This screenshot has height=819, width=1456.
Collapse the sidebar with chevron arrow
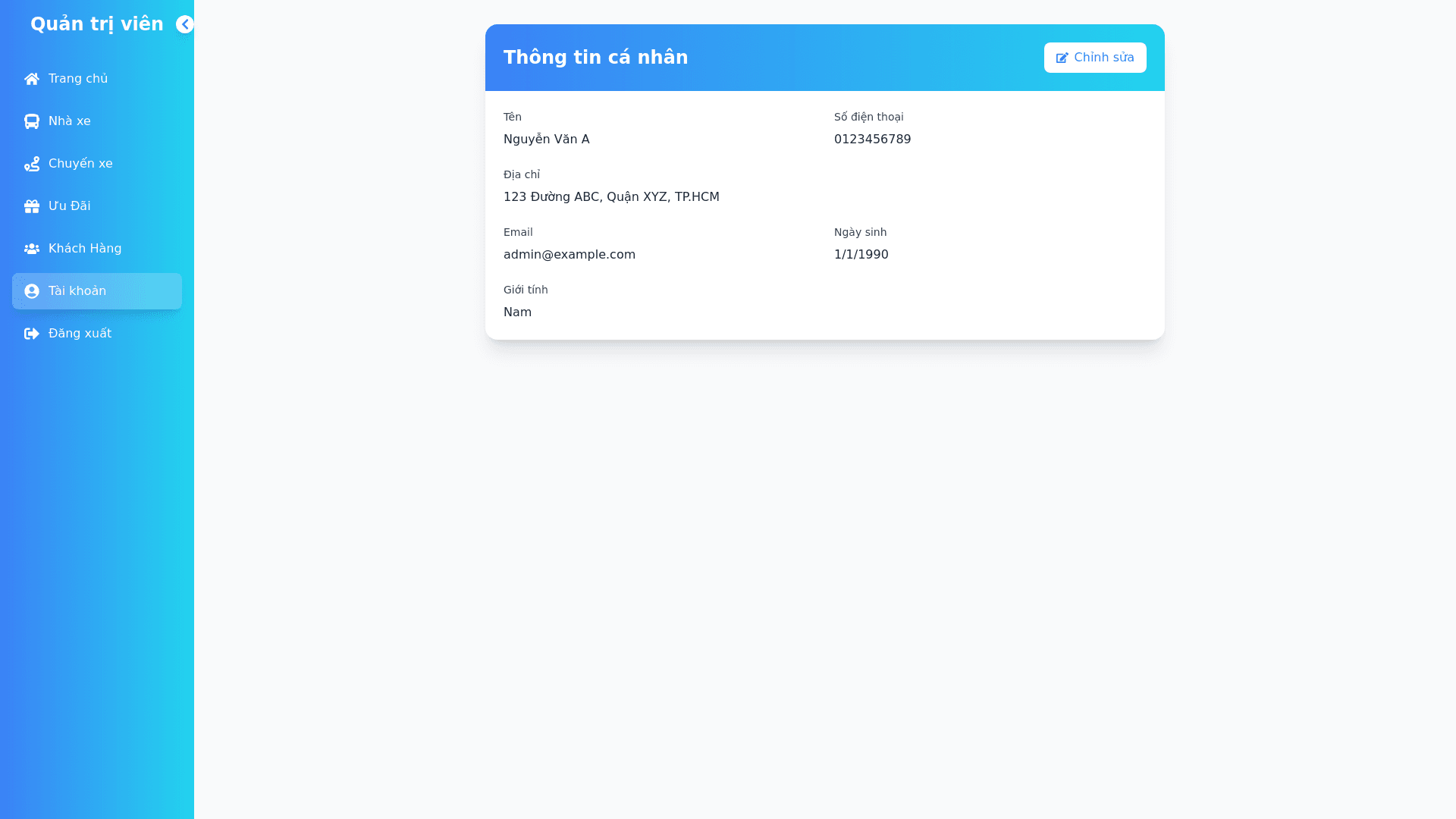pyautogui.click(x=185, y=24)
